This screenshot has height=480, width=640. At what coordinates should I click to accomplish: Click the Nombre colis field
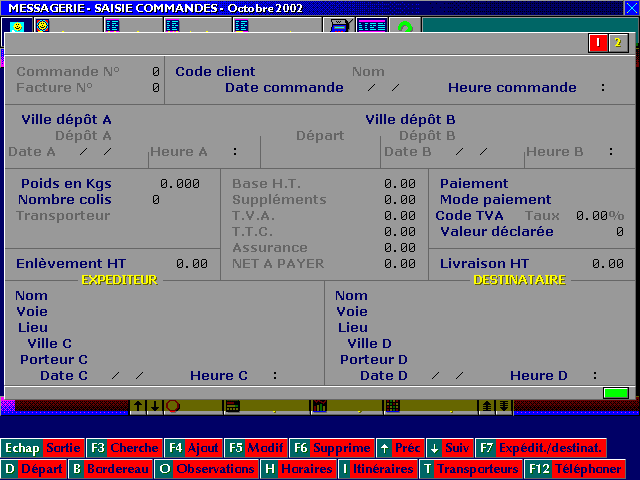156,200
